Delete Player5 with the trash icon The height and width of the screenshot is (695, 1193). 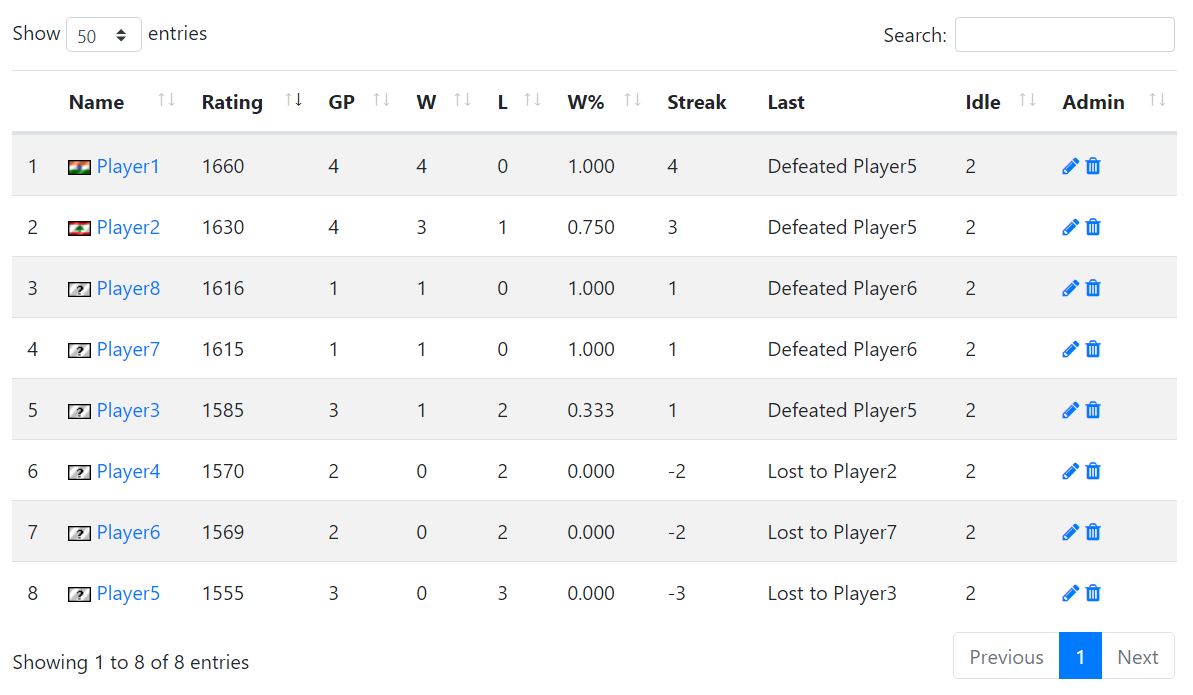[1092, 593]
